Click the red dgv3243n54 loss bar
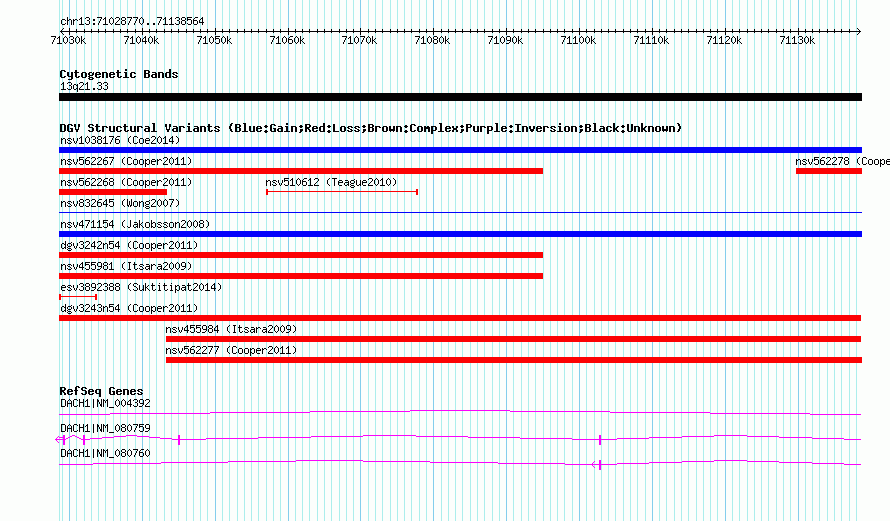 (460, 318)
